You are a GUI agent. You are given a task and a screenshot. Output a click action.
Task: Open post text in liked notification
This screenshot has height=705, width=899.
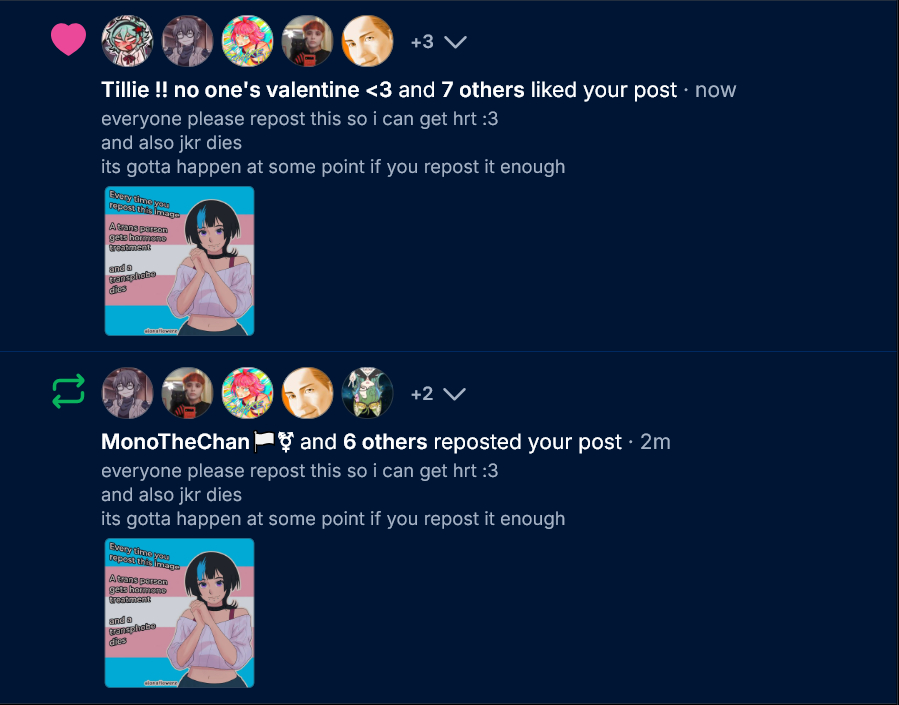pos(333,143)
